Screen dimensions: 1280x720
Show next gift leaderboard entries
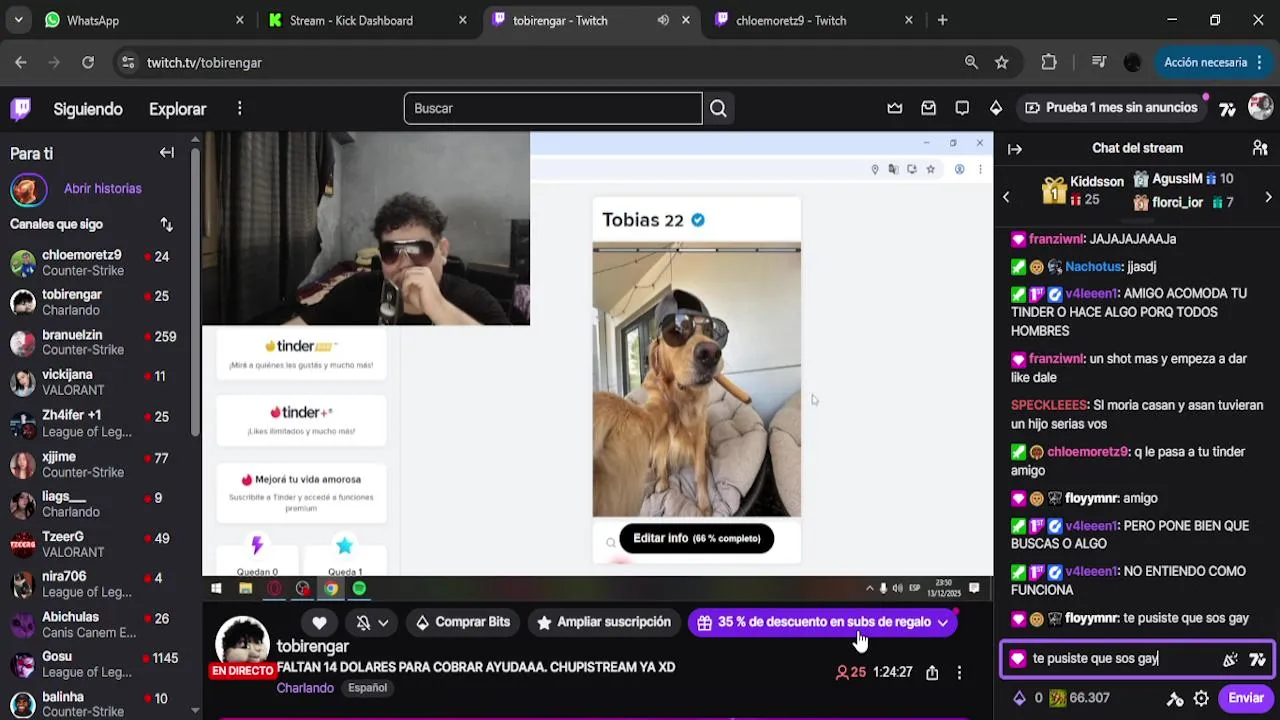(1268, 197)
